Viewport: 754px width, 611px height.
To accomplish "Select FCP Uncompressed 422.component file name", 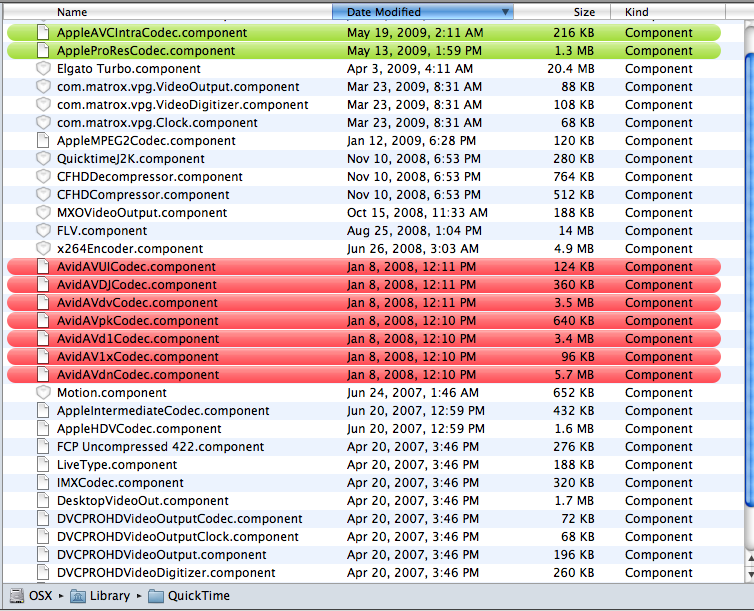I will tap(161, 447).
